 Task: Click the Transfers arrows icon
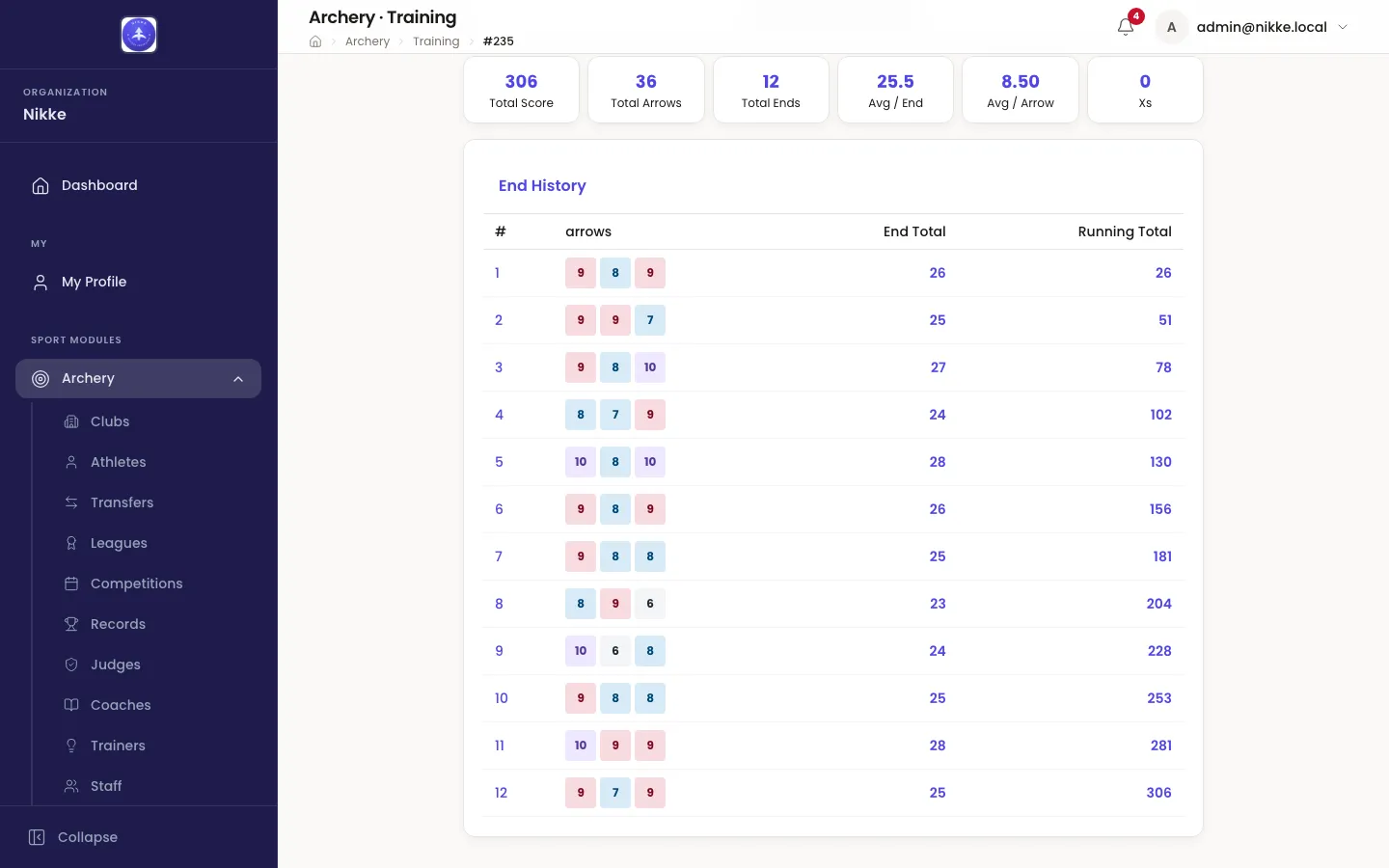71,502
